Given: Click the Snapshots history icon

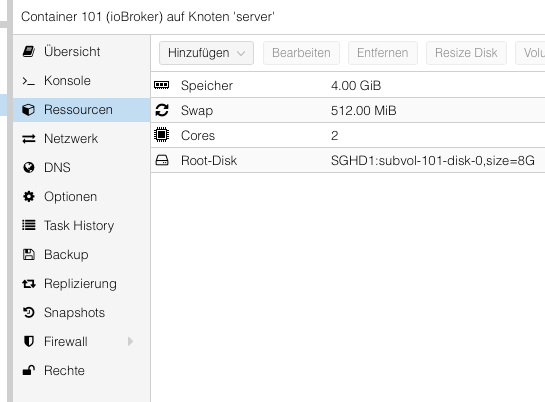Looking at the screenshot, I should point(29,312).
